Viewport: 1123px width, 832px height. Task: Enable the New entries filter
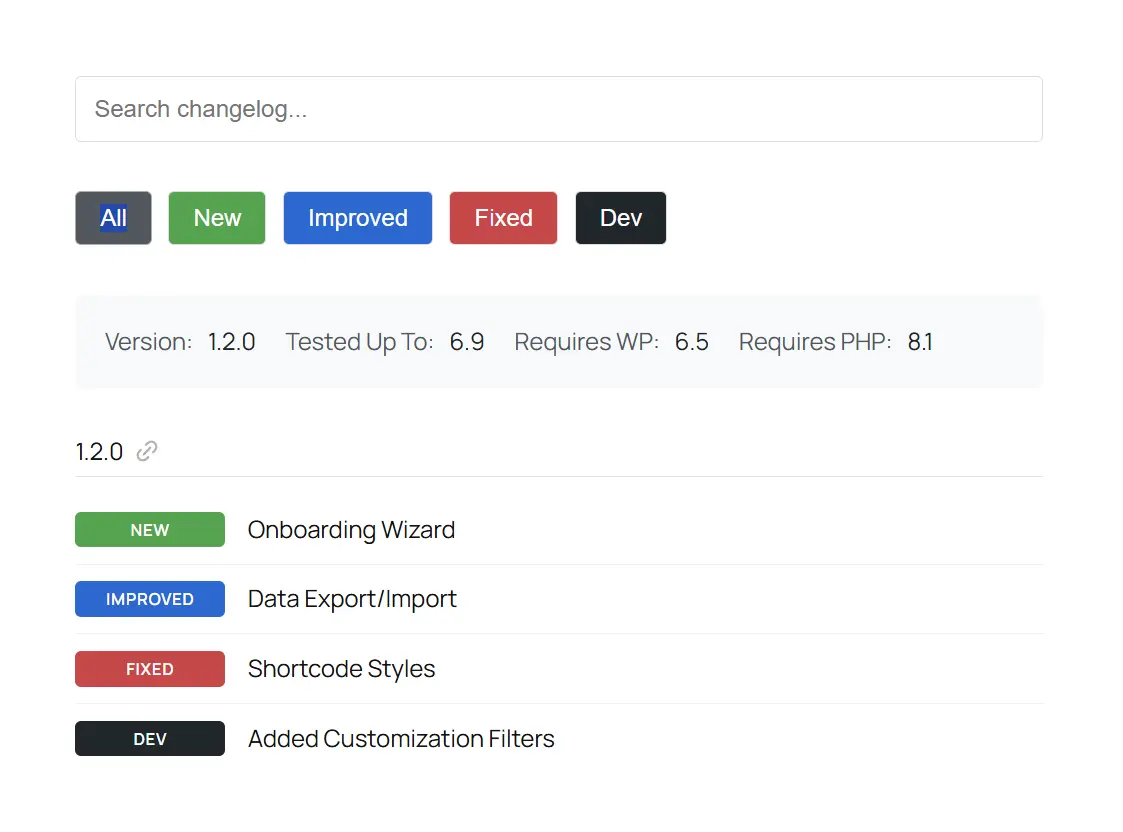[x=216, y=218]
